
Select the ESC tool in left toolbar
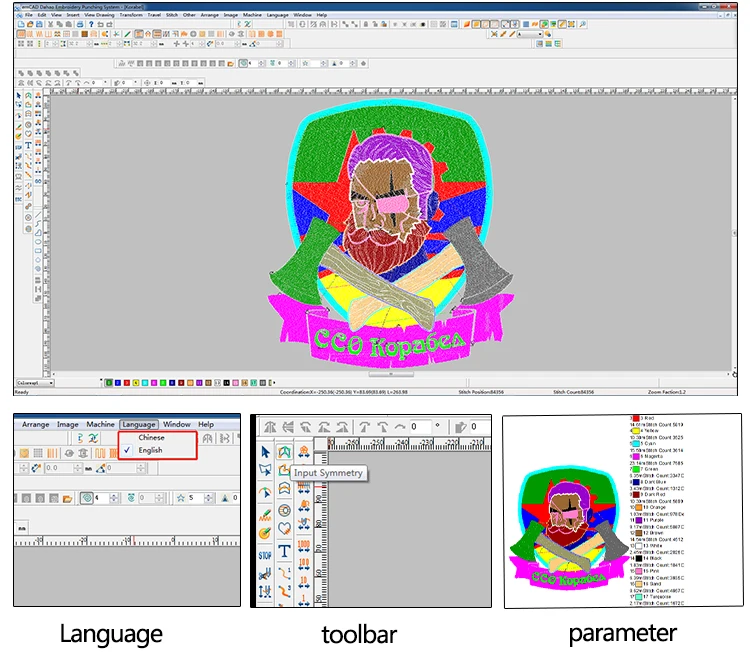pos(19,198)
